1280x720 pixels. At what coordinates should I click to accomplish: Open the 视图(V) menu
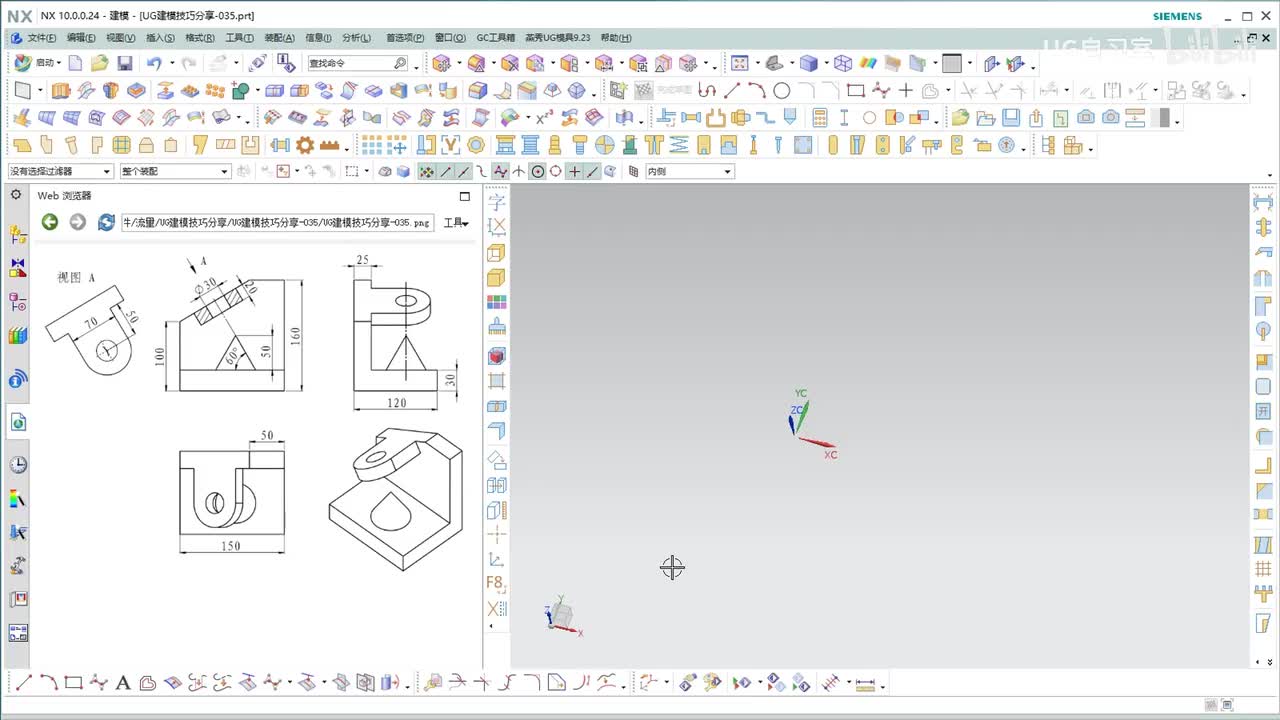point(121,38)
